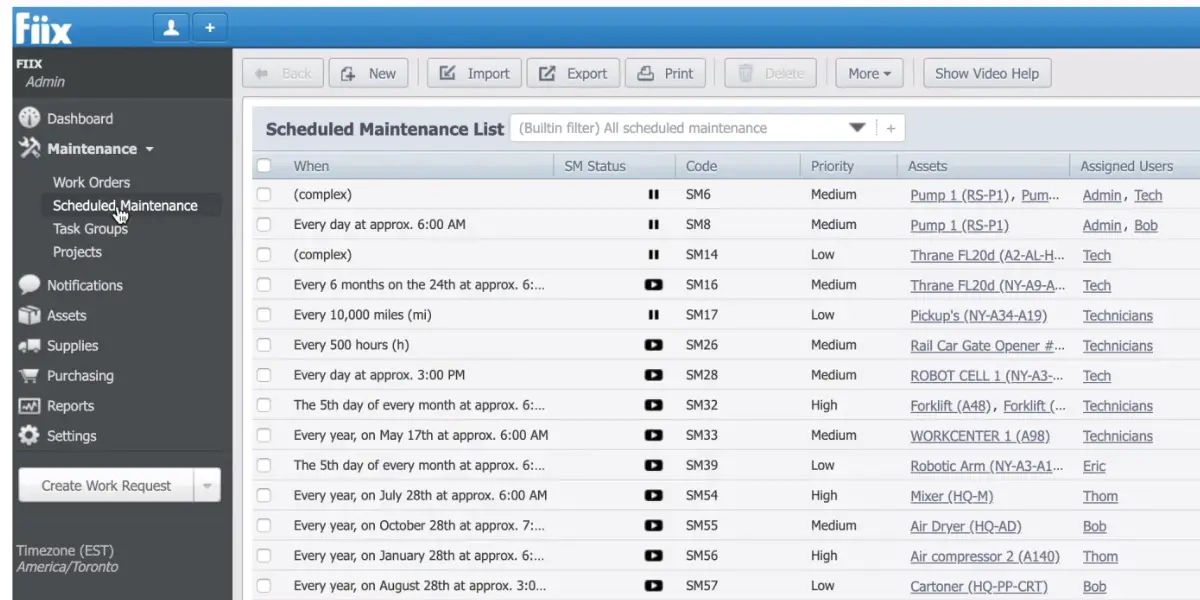
Task: Click the running status icon for SM32
Action: [x=654, y=405]
